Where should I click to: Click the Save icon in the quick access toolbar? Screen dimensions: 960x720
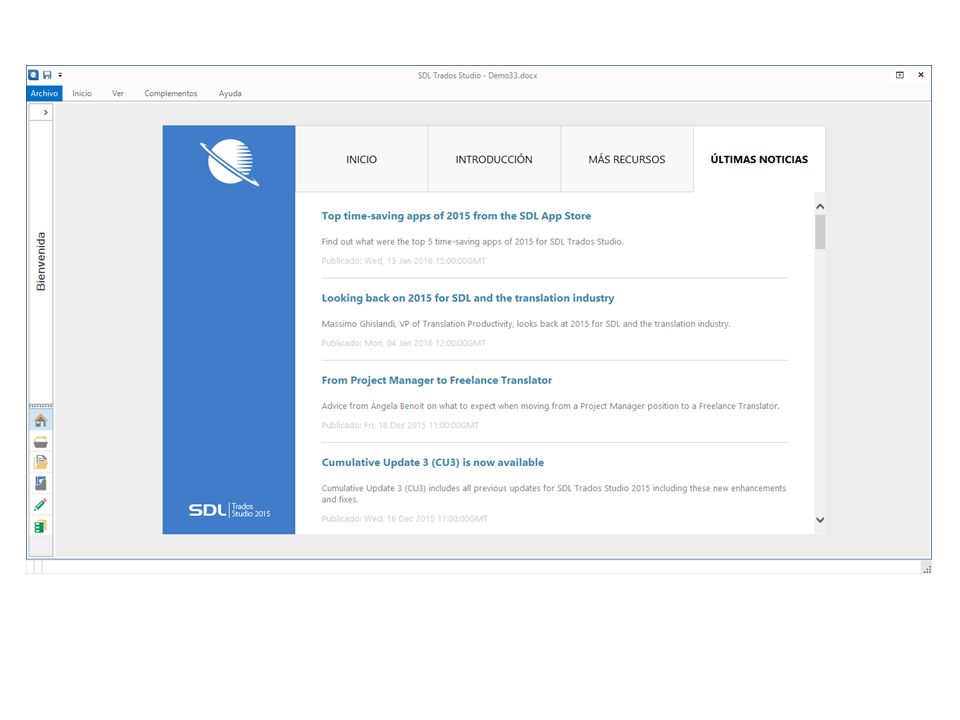(x=47, y=75)
